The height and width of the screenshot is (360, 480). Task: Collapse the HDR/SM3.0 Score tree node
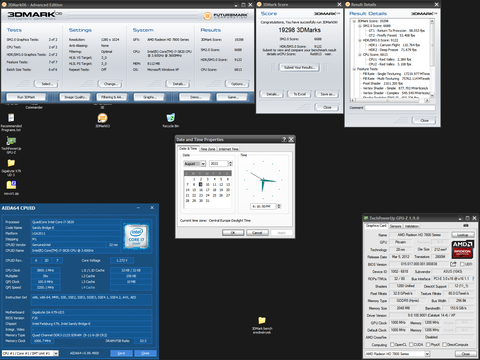point(360,40)
